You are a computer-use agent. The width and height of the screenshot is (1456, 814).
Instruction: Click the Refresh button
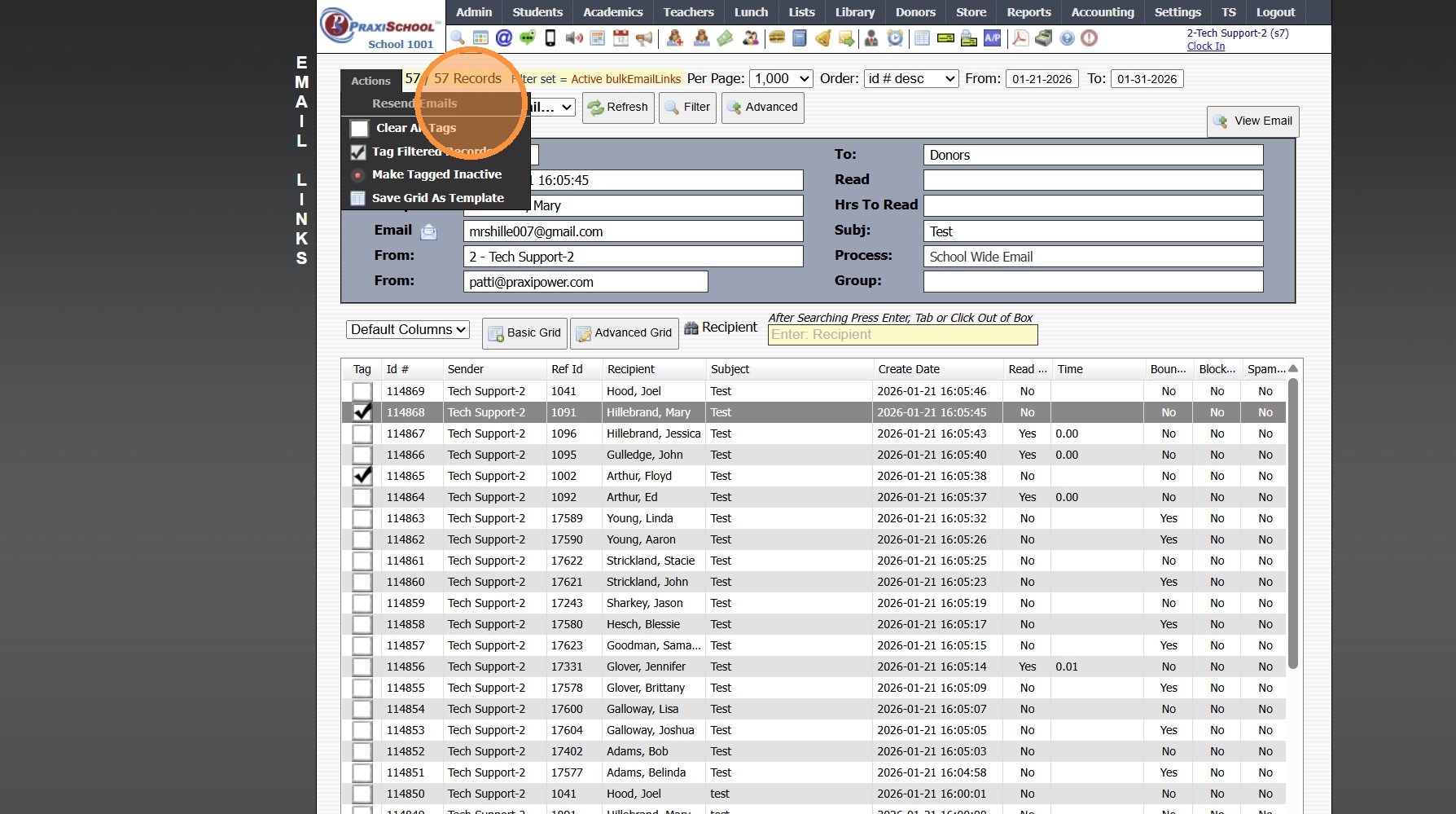pyautogui.click(x=618, y=108)
